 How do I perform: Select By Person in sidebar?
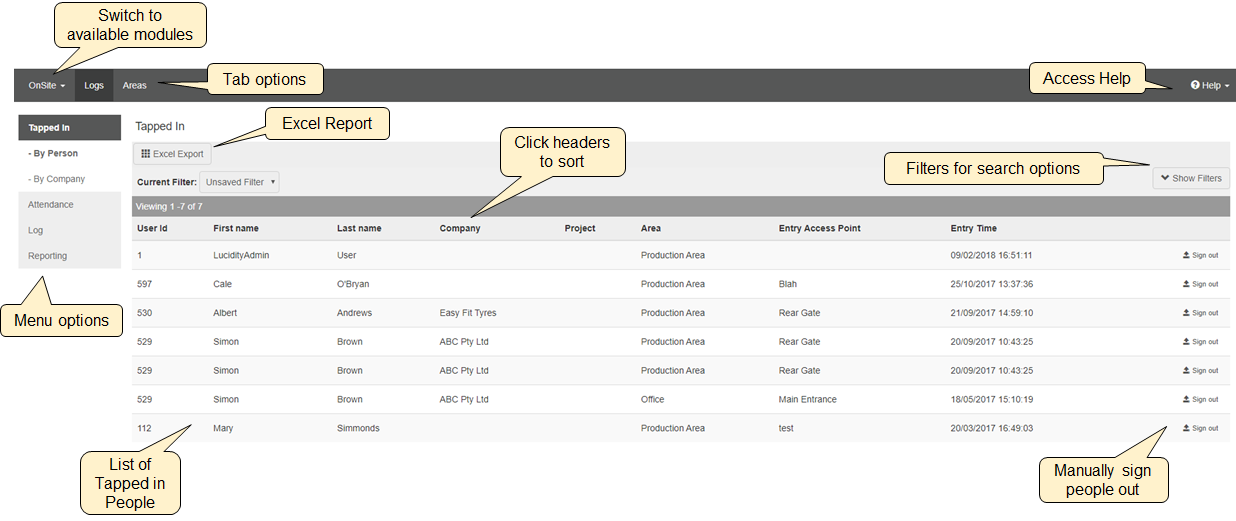point(55,154)
